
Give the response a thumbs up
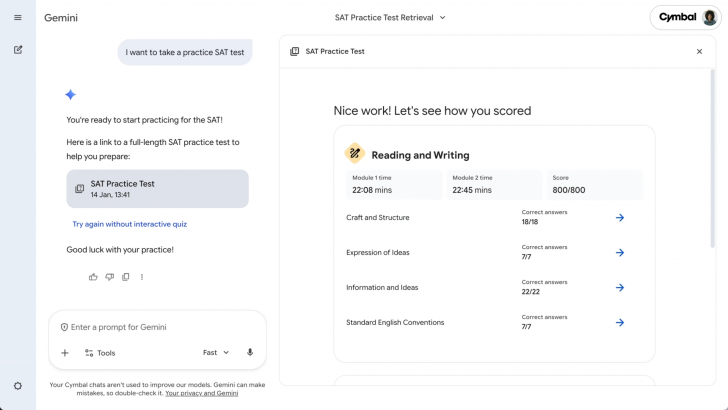(x=93, y=277)
